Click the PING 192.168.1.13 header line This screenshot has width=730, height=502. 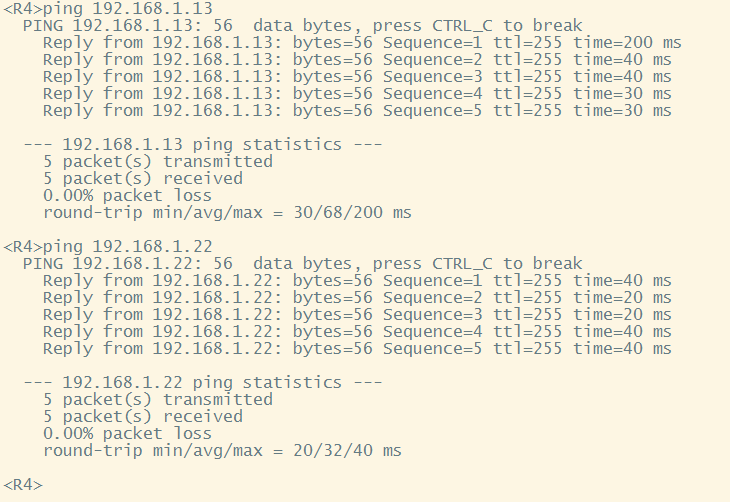302,26
